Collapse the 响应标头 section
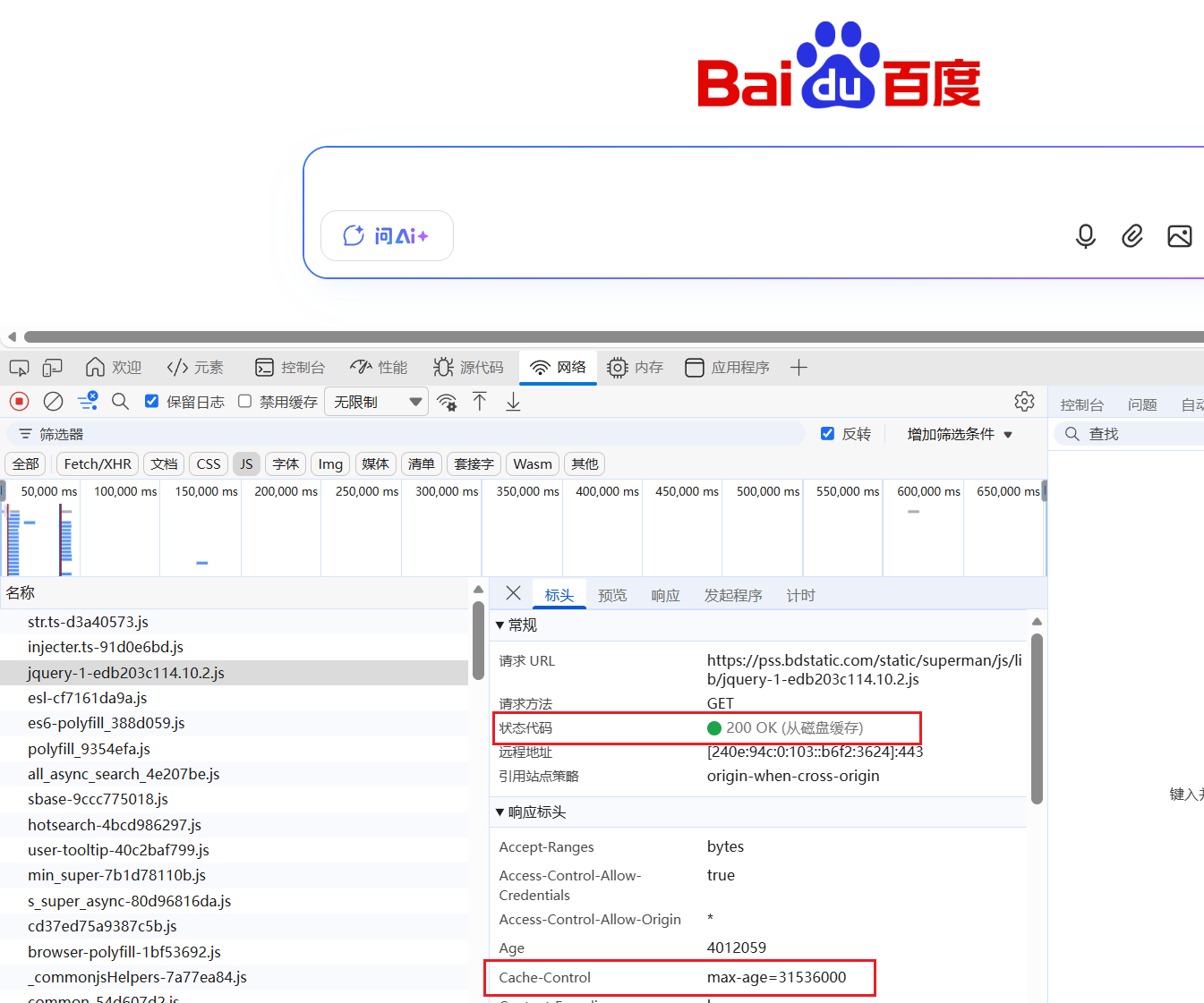The image size is (1204, 1003). [x=531, y=812]
